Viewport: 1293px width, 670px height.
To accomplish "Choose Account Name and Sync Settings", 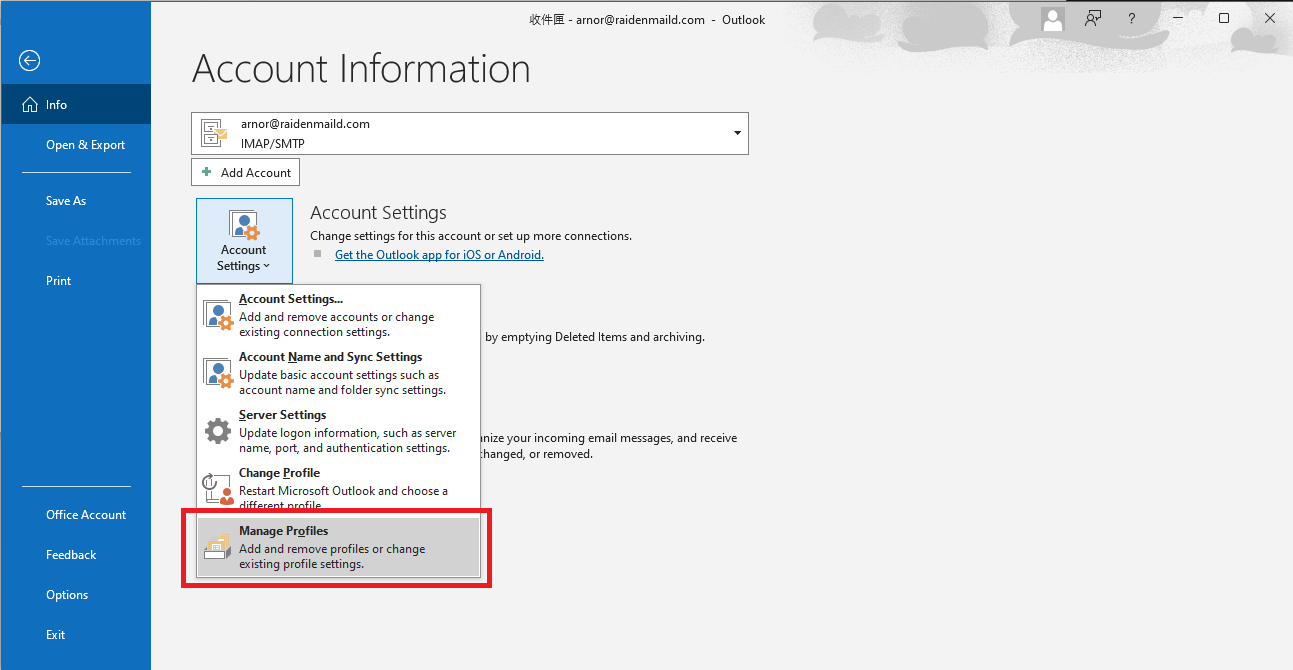I will [x=338, y=373].
